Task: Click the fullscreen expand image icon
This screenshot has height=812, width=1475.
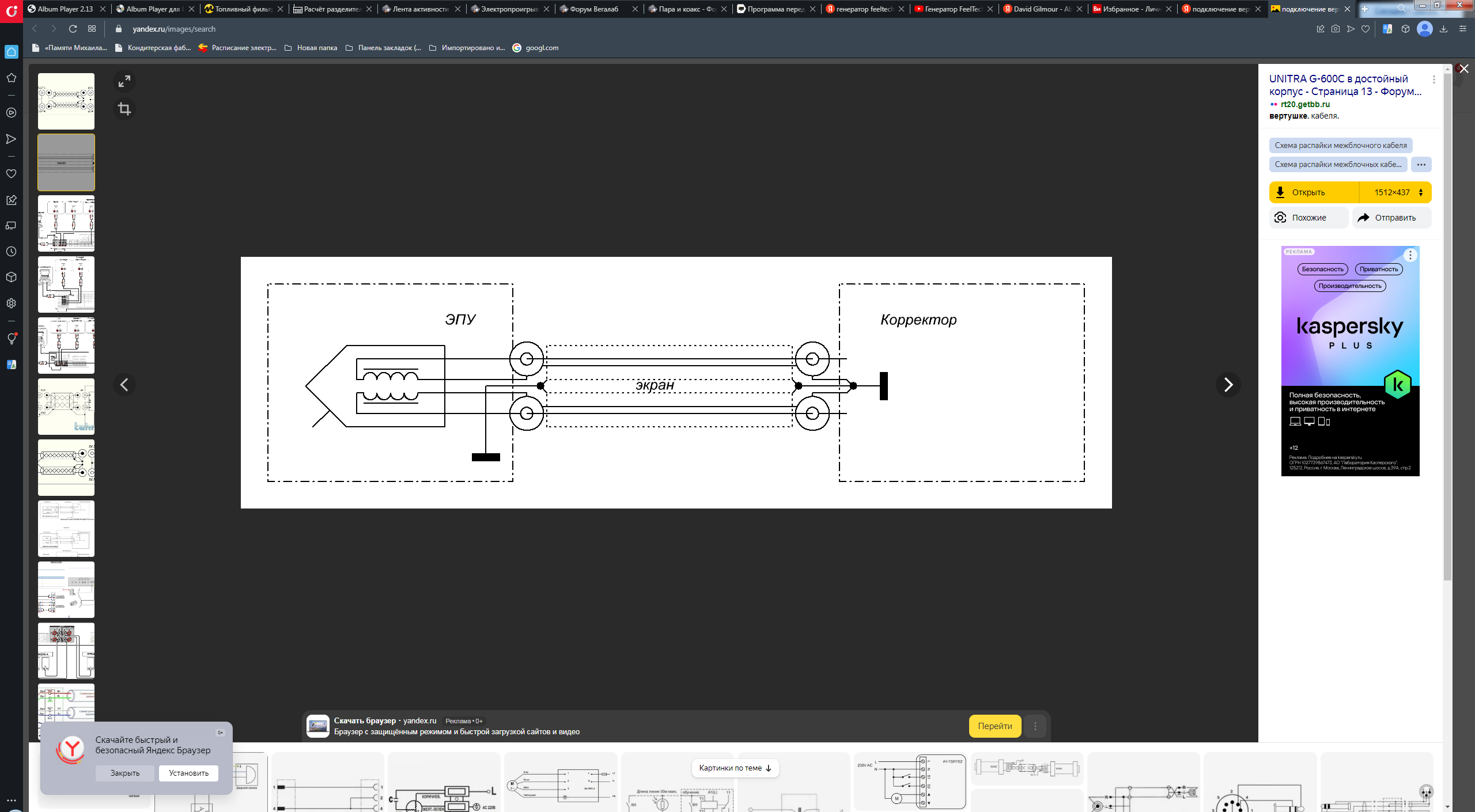Action: pos(124,82)
